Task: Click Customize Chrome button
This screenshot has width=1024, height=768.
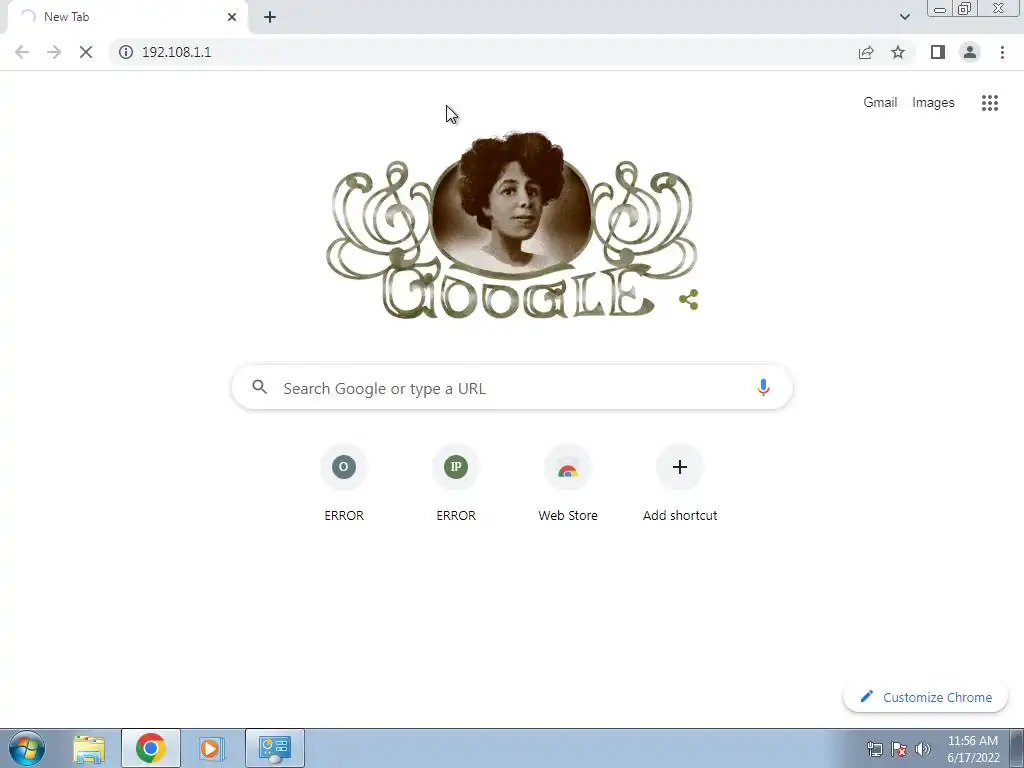Action: click(x=925, y=697)
